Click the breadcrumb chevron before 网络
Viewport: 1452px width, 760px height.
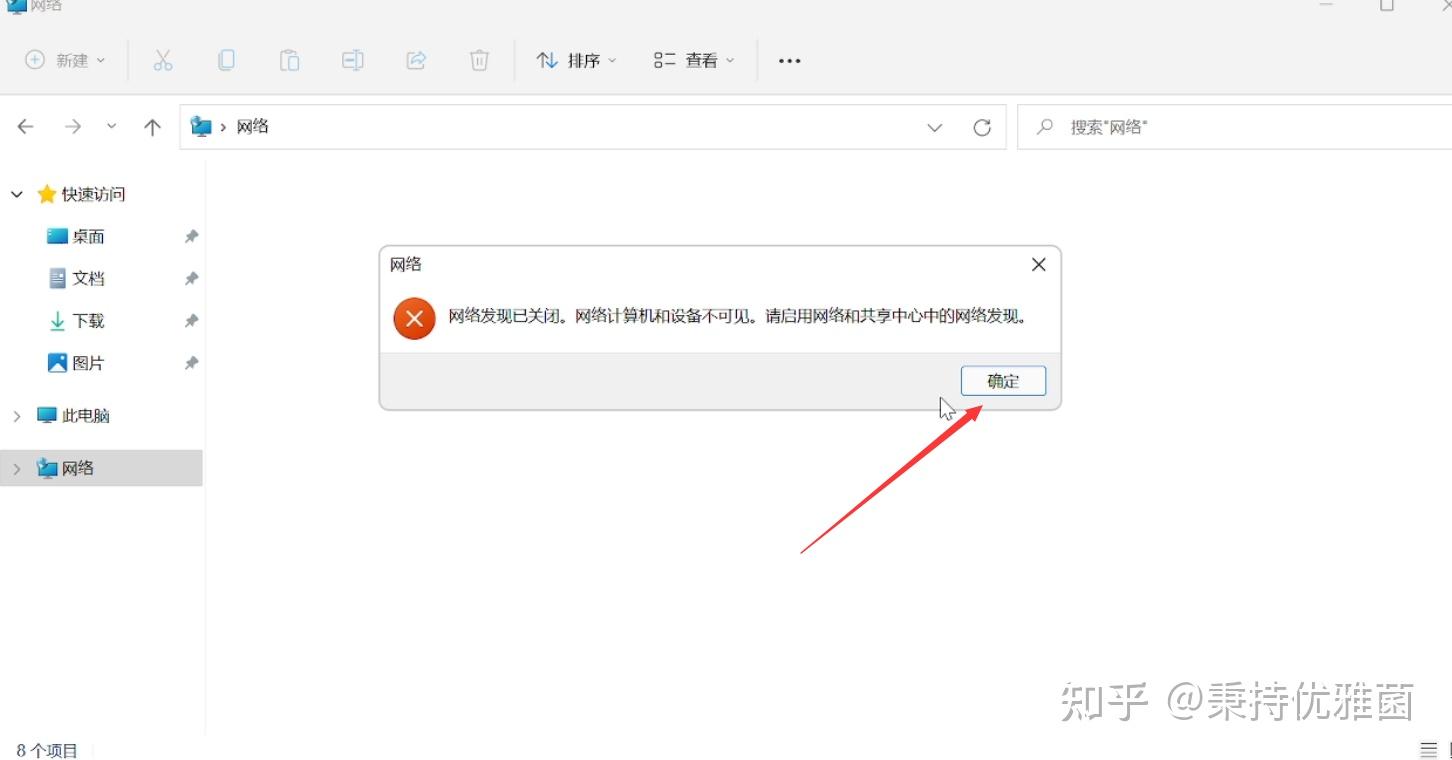click(x=223, y=127)
